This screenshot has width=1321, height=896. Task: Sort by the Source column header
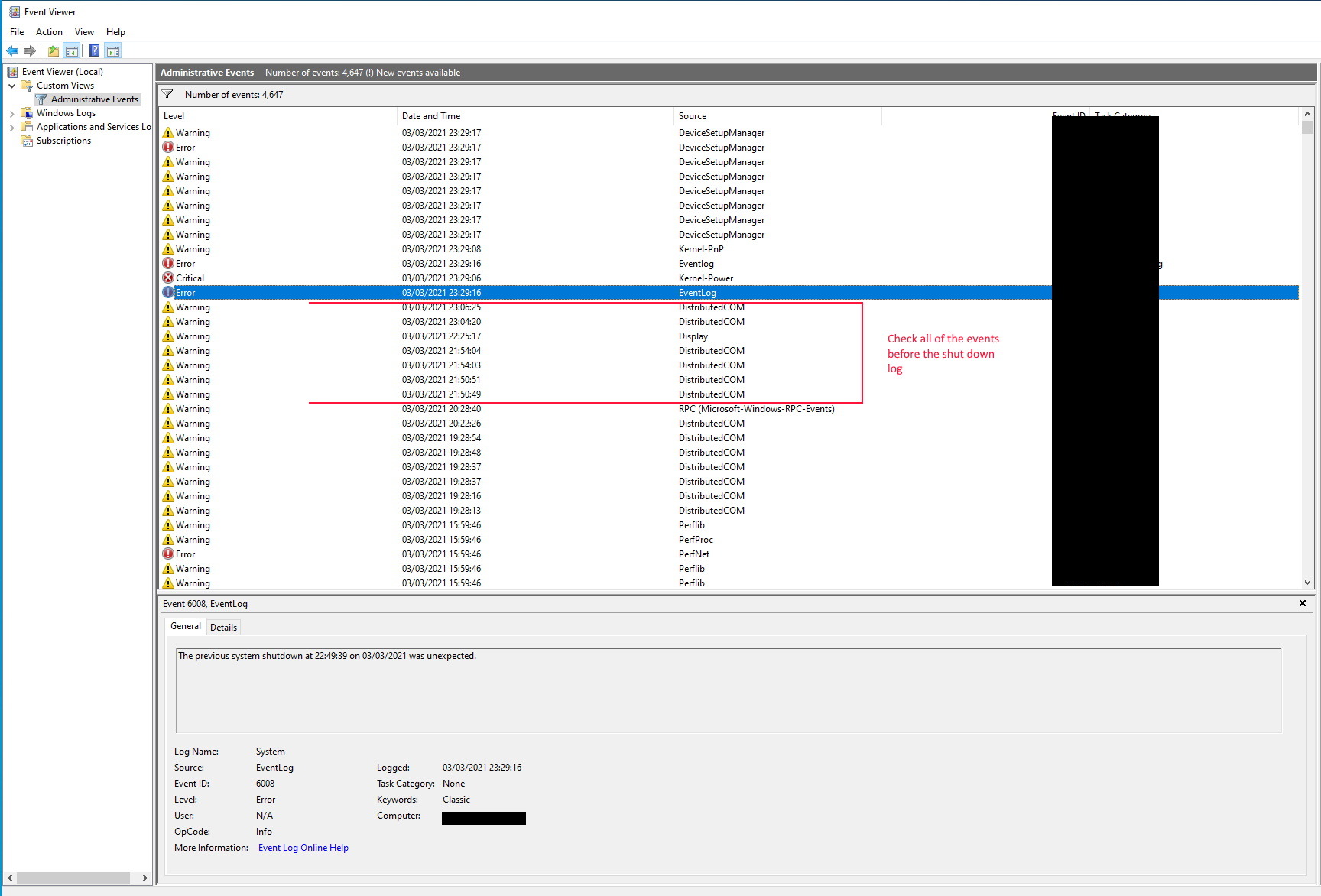click(778, 116)
